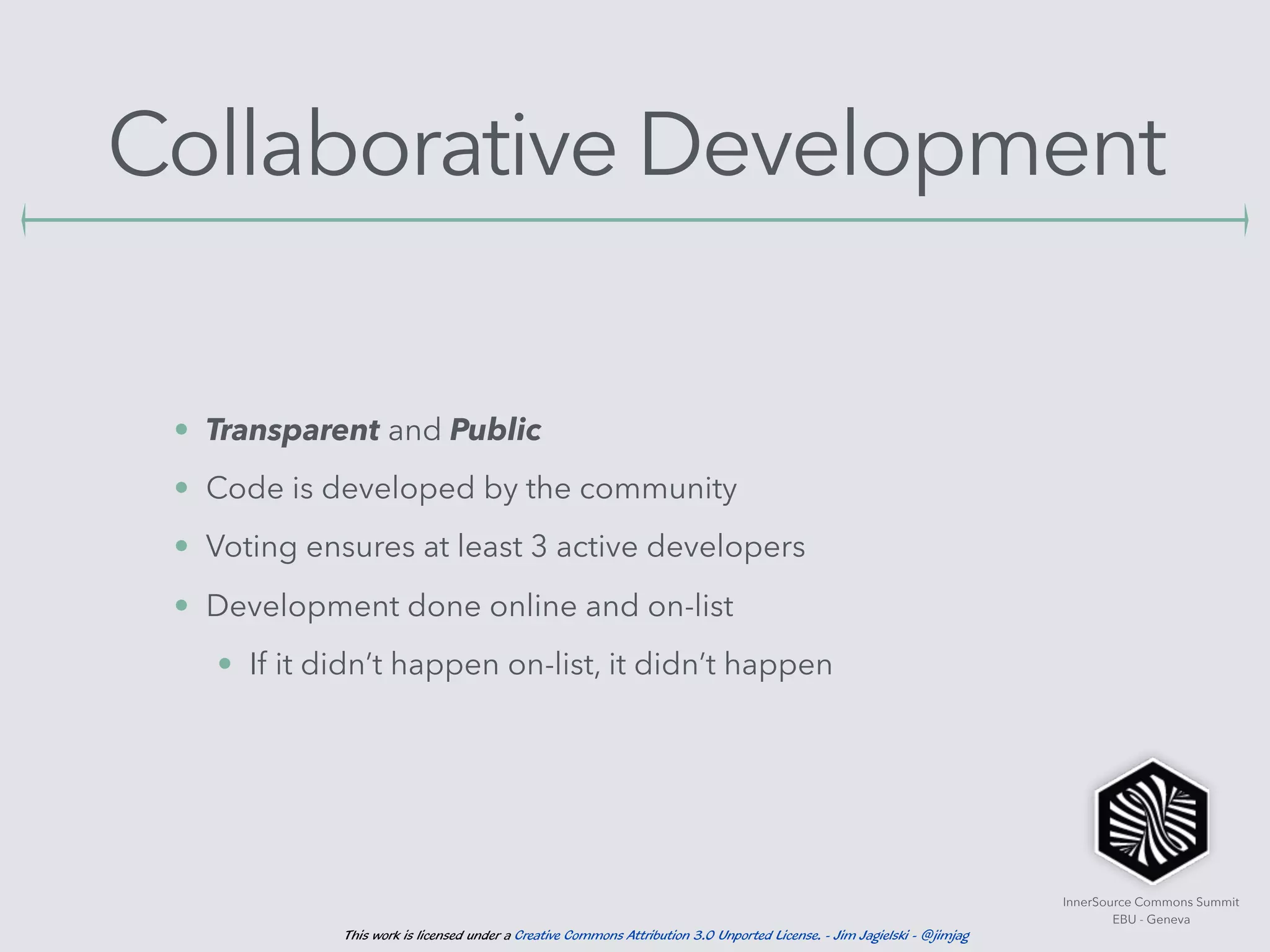Click the left arrowhead of the divider line
This screenshot has width=1270, height=952.
[x=24, y=219]
